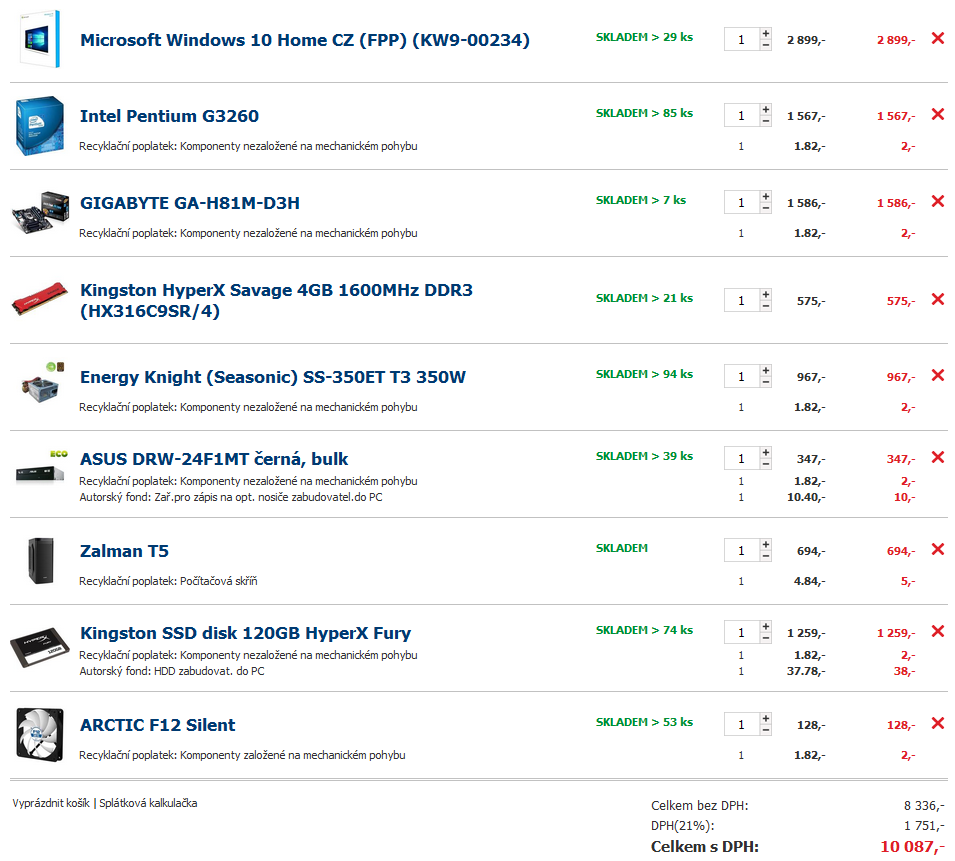Visit Energy Knight SS-350ET T3 350W page

[273, 377]
